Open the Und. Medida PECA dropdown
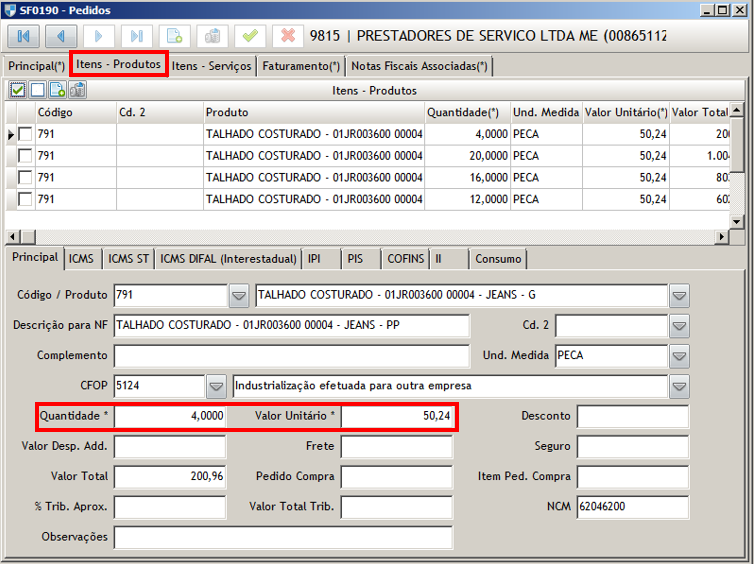 point(680,356)
